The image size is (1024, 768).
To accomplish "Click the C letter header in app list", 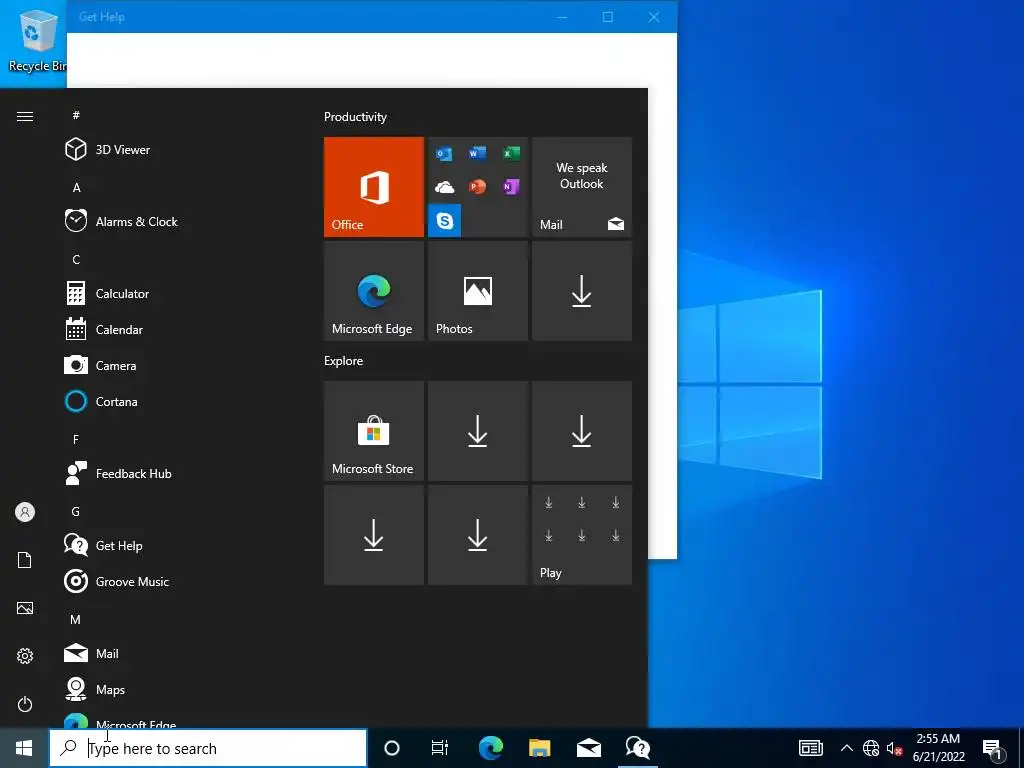I will click(76, 259).
